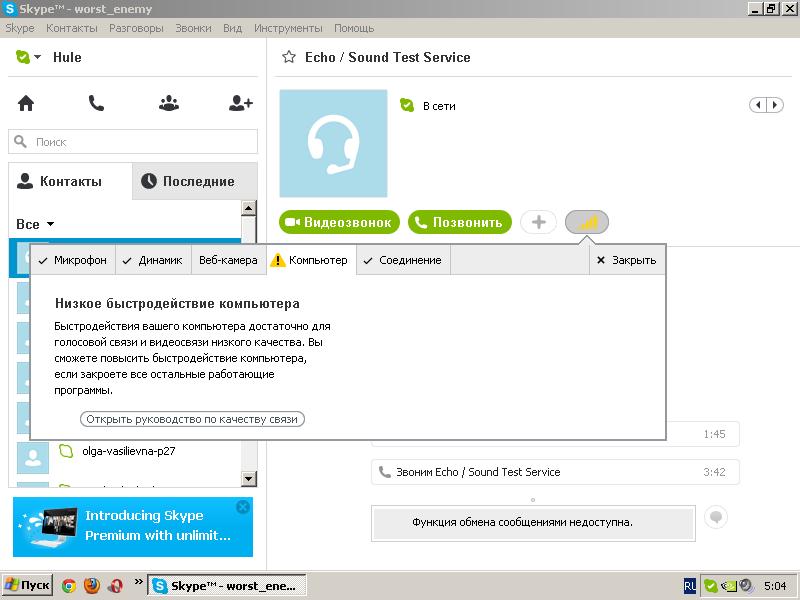Viewport: 800px width, 600px height.
Task: Click Открыть руководство по качеству связи
Action: (x=192, y=419)
